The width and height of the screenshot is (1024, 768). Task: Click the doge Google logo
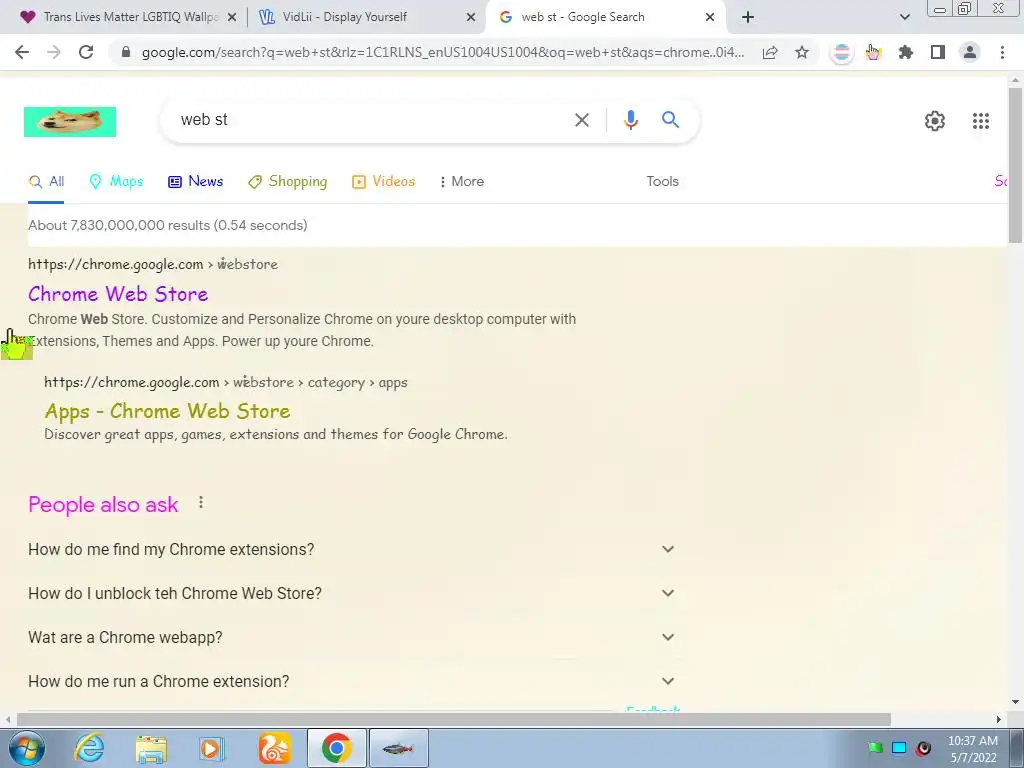[x=70, y=122]
